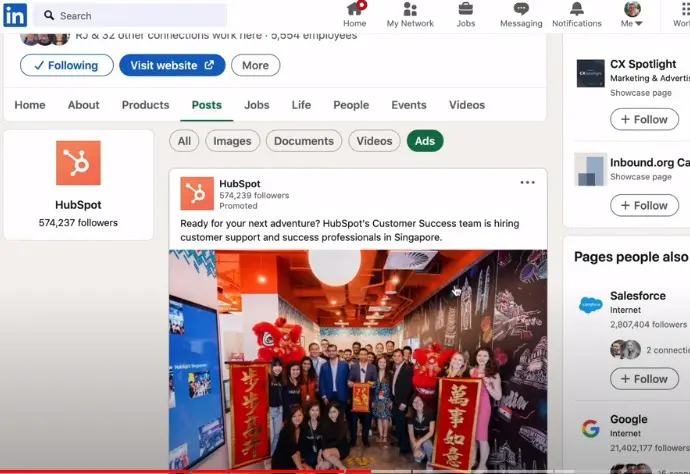This screenshot has height=474, width=690.
Task: Select the All posts filter
Action: click(184, 141)
